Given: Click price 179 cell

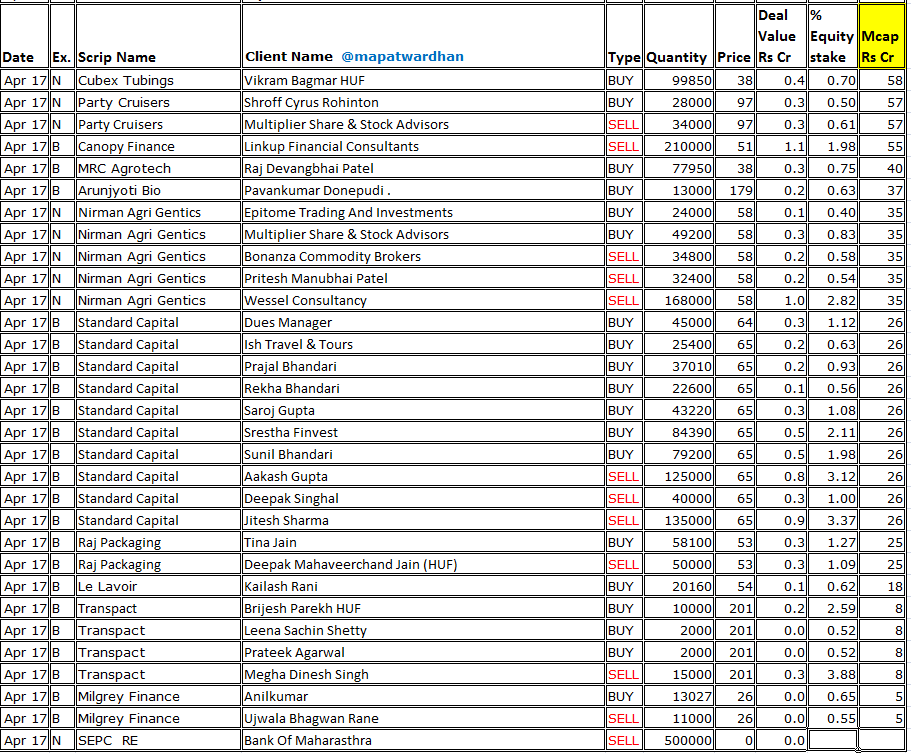Looking at the screenshot, I should click(734, 191).
